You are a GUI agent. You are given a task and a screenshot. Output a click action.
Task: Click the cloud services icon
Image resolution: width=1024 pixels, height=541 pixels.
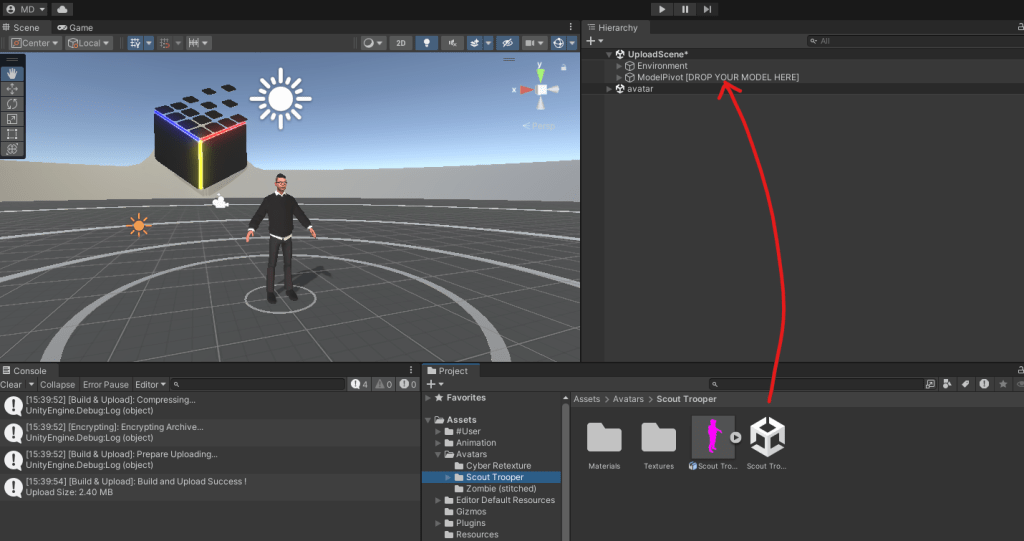[x=62, y=9]
